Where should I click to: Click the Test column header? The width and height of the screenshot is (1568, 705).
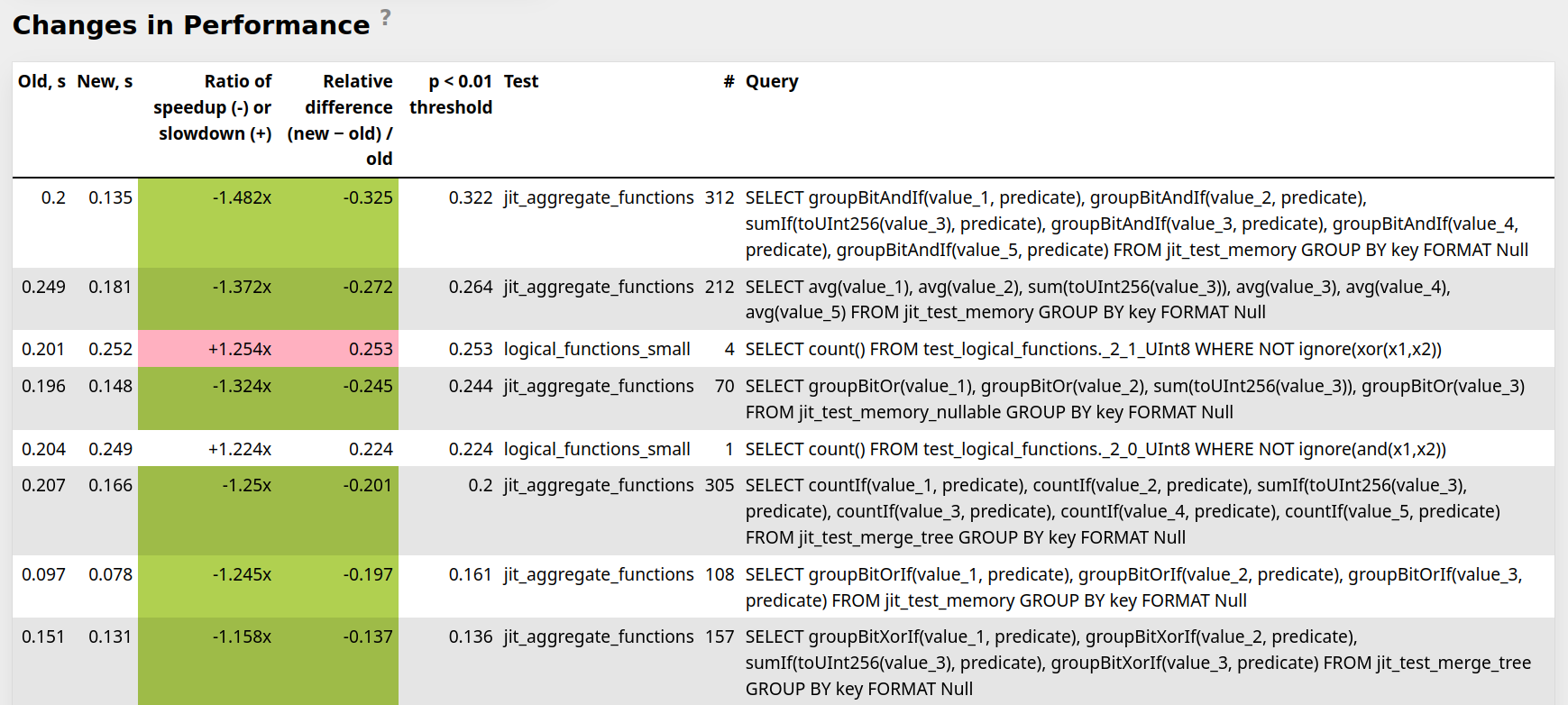(x=520, y=81)
